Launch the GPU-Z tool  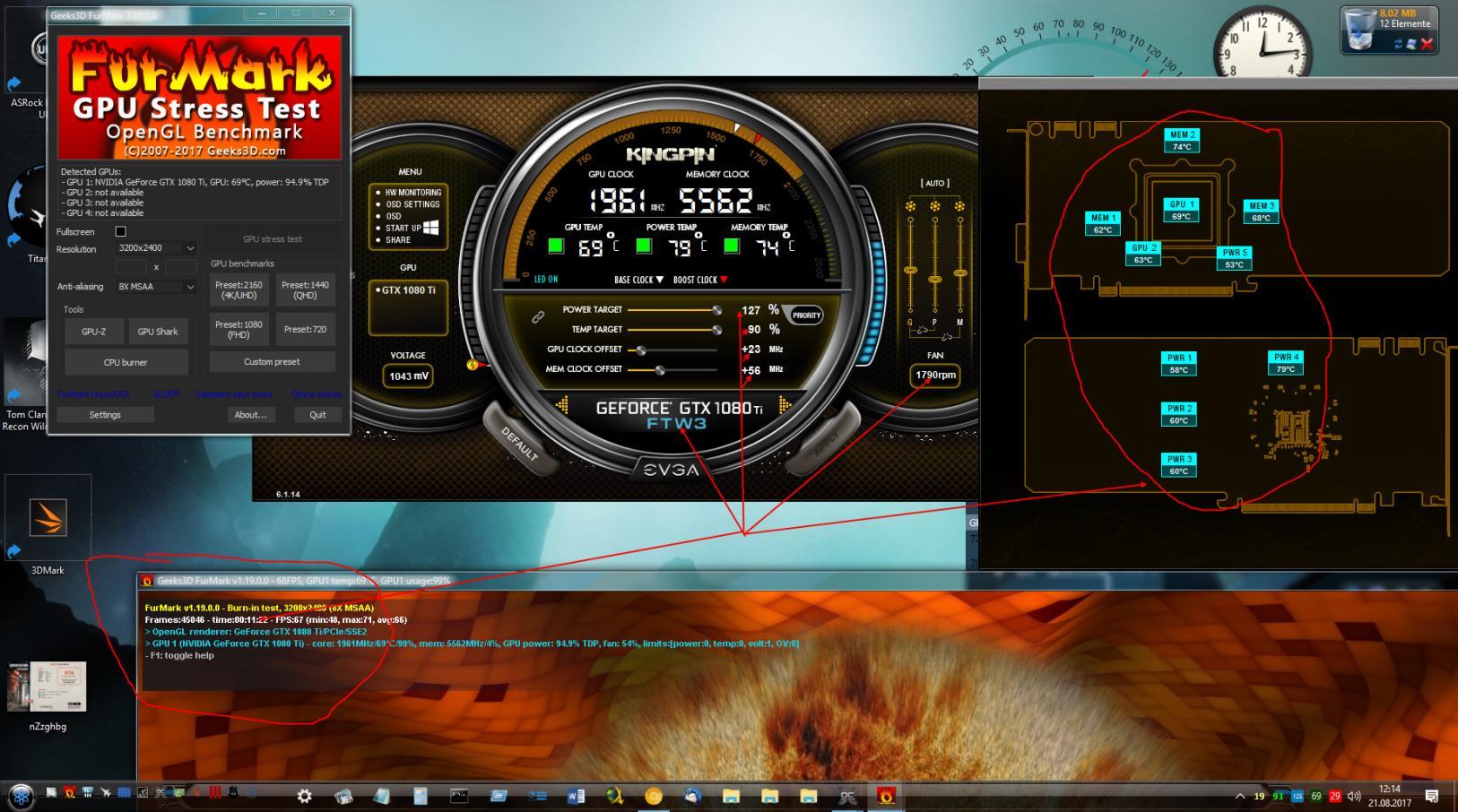(x=93, y=332)
